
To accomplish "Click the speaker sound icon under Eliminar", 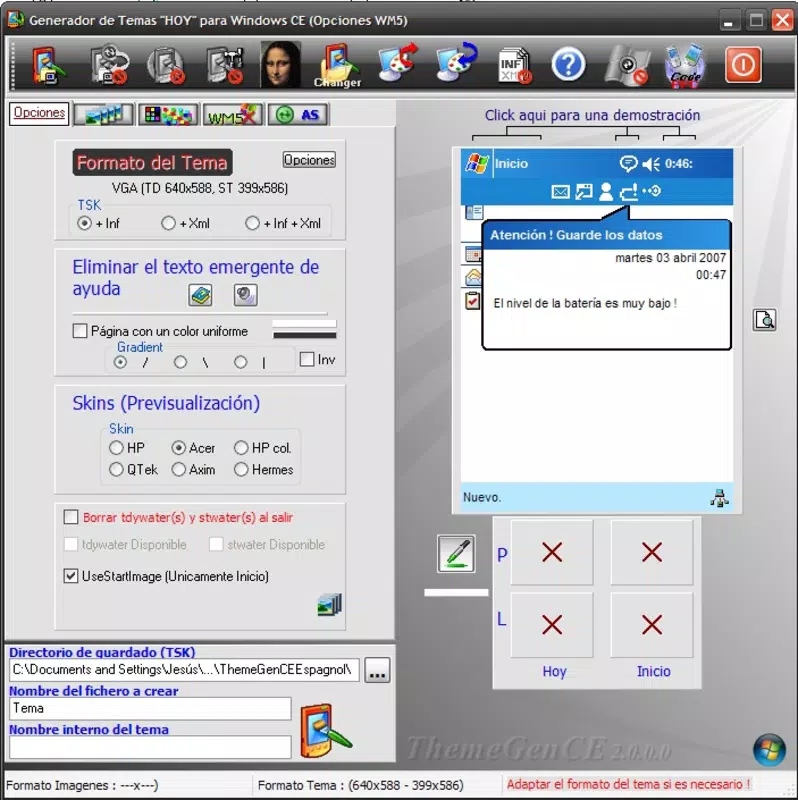I will (x=245, y=295).
